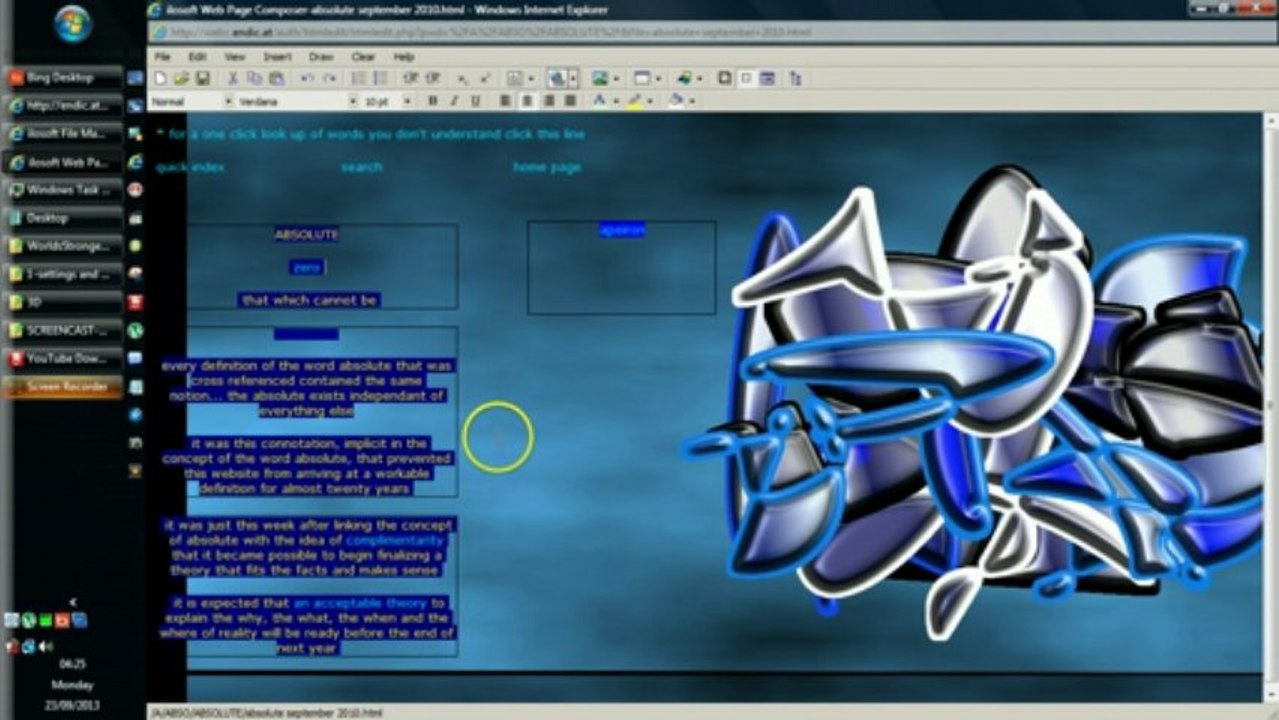Open the Verdana font dropdown
This screenshot has width=1279, height=720.
[x=352, y=101]
